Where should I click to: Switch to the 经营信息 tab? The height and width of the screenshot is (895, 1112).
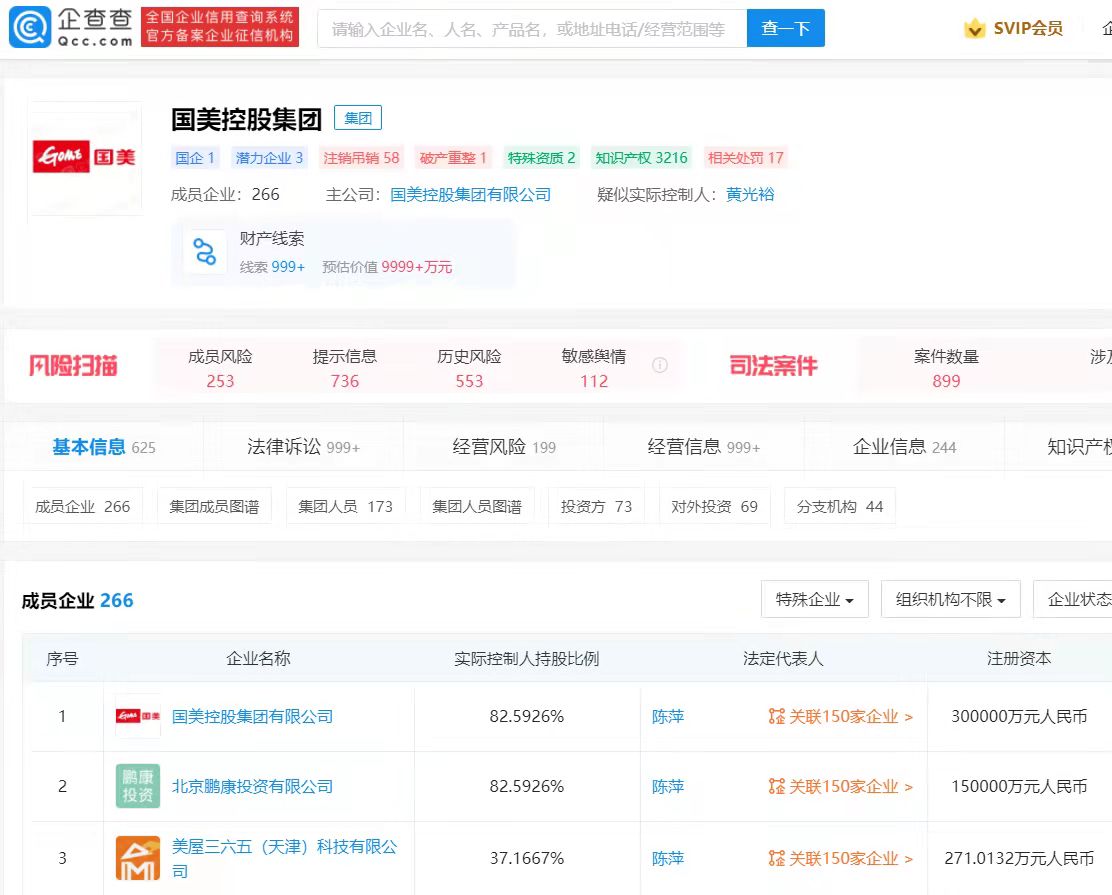704,447
